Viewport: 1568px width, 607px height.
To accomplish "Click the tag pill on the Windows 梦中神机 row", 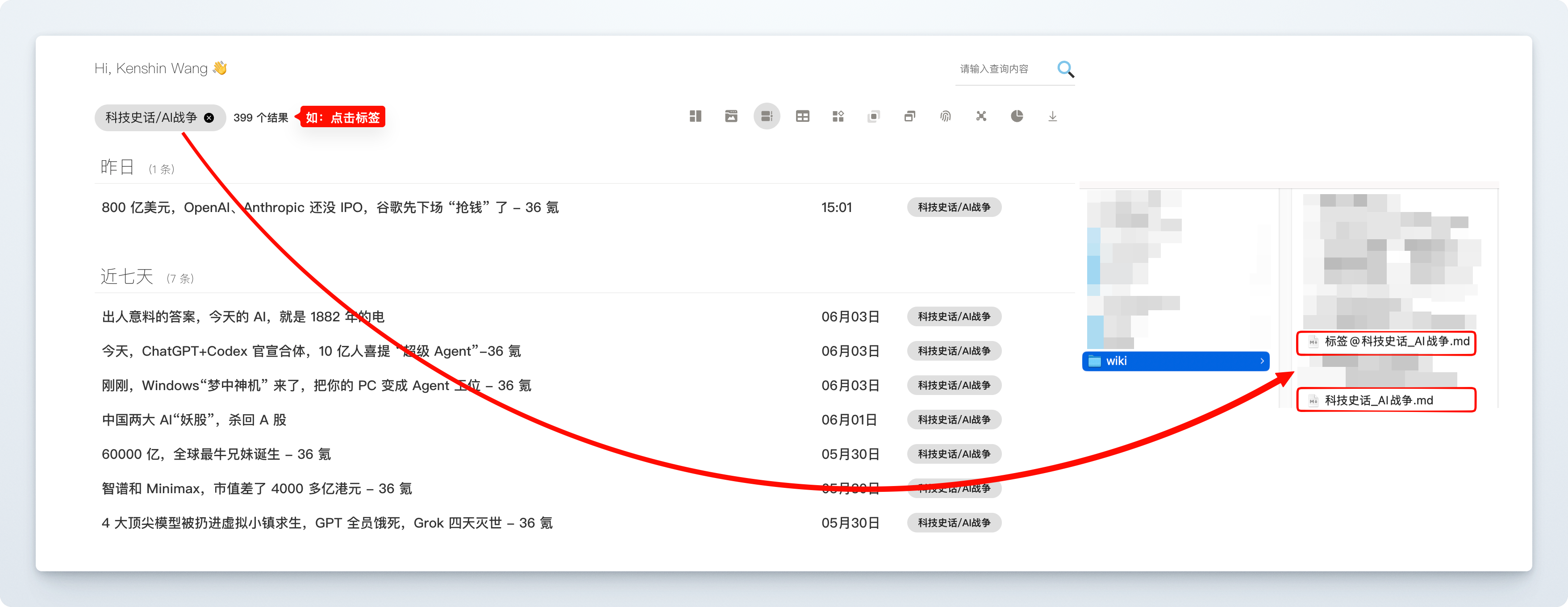I will (x=954, y=386).
